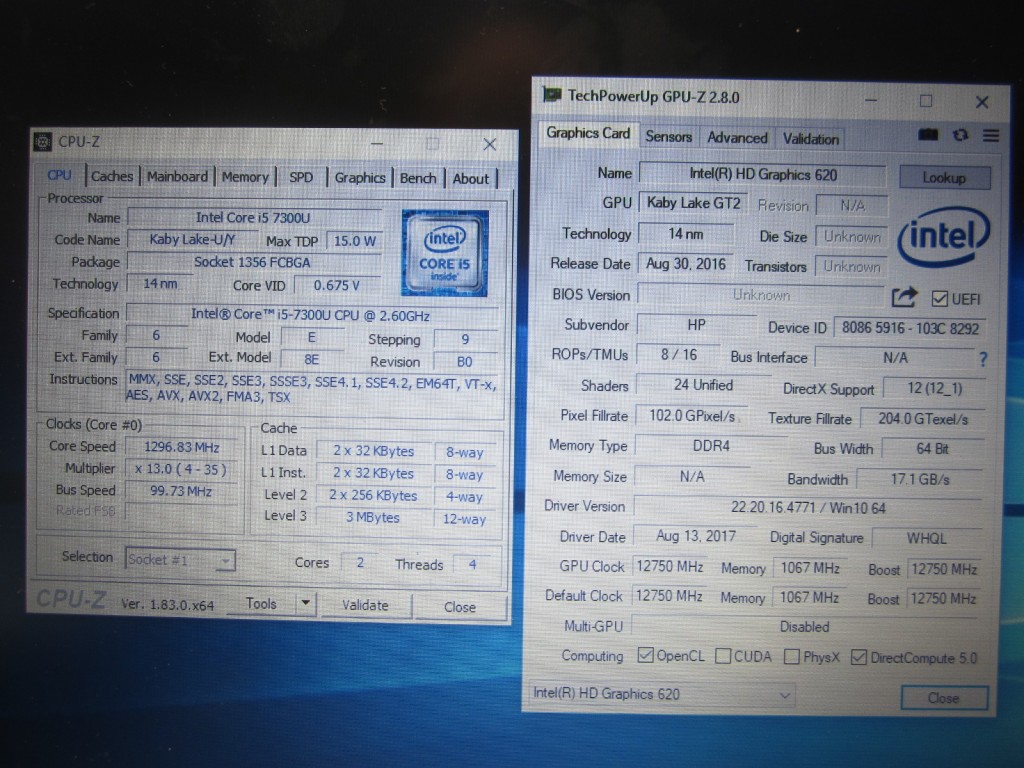This screenshot has height=768, width=1024.
Task: Open the Sensors tab in GPU-Z
Action: 669,136
